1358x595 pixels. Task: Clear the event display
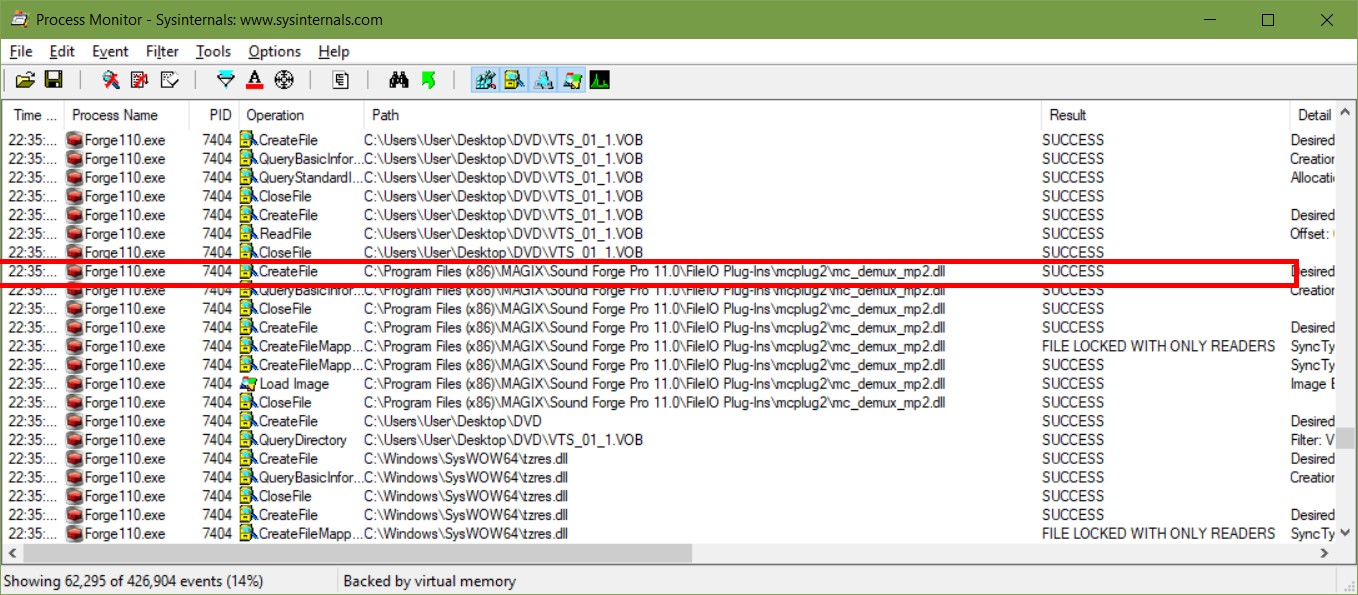(169, 80)
